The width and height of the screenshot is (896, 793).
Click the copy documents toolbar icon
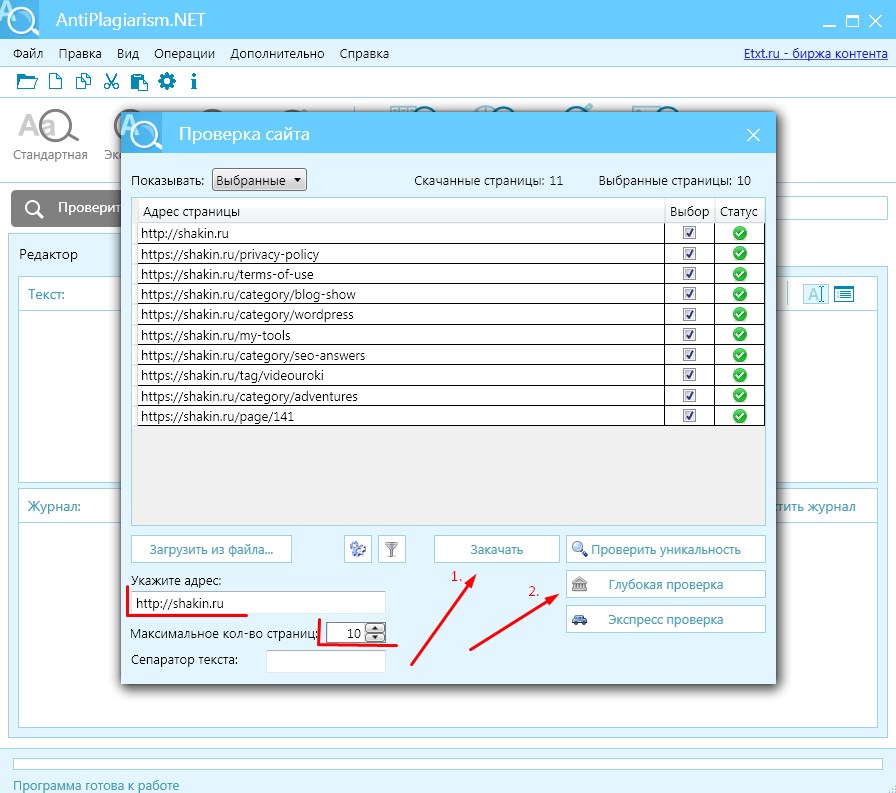click(83, 82)
